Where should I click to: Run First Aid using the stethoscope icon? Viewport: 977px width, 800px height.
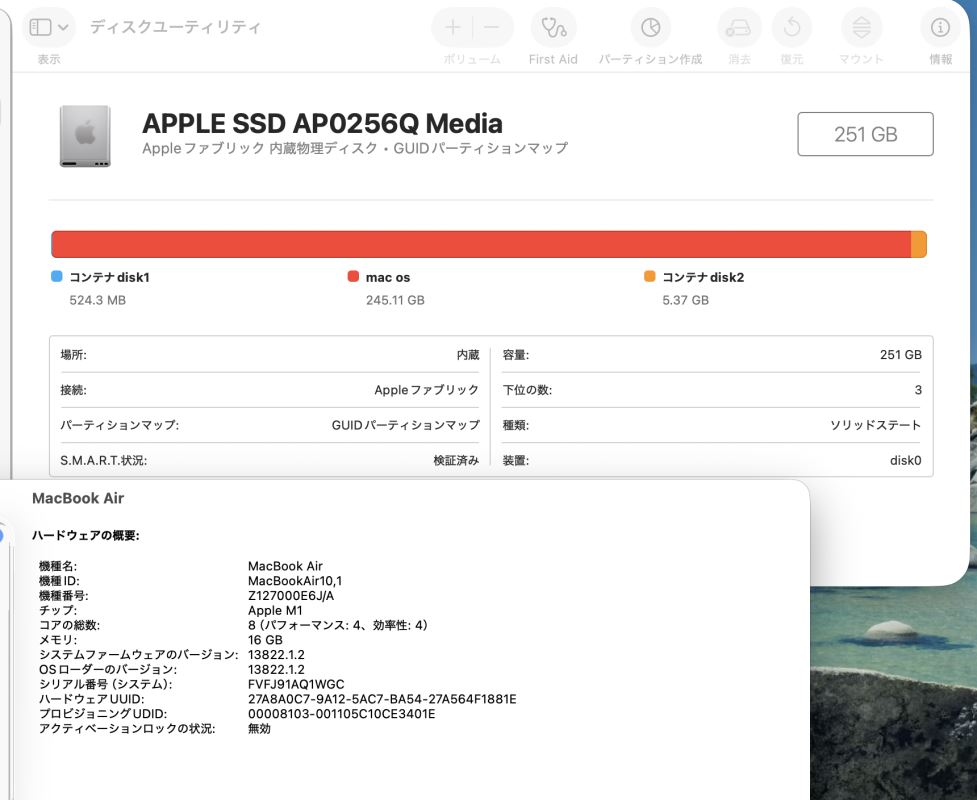553,28
